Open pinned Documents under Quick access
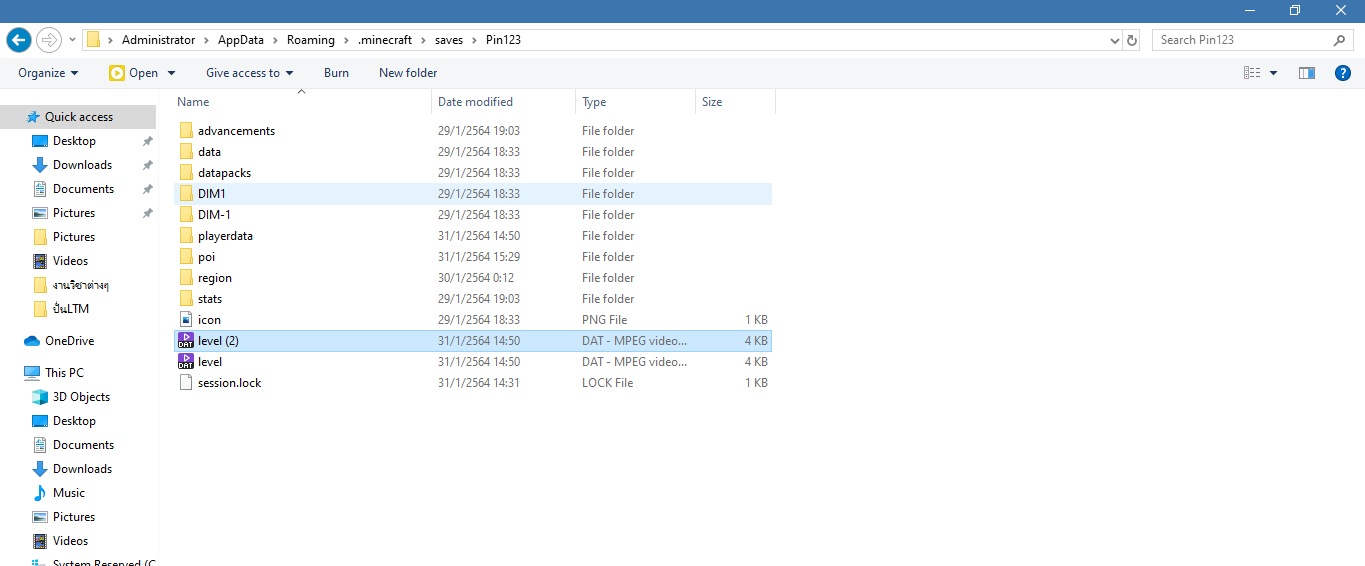 (83, 189)
